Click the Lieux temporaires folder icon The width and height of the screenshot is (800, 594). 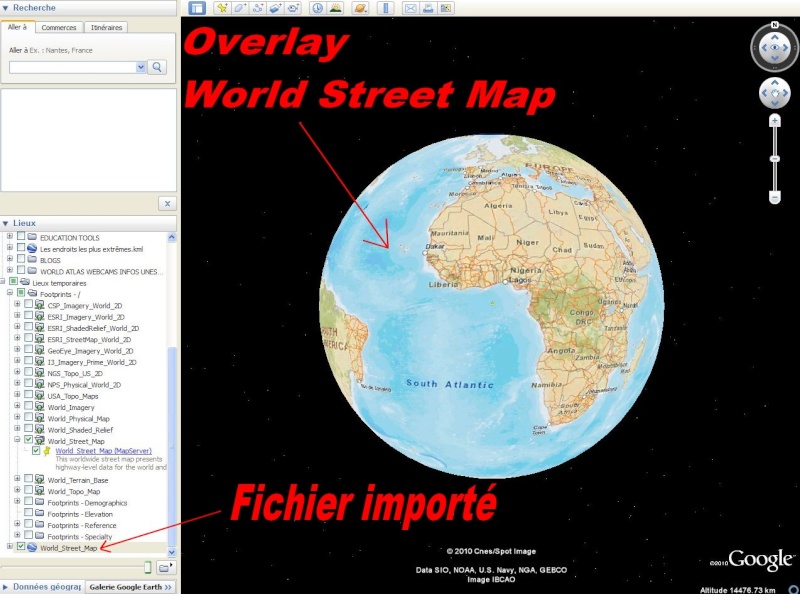24,282
